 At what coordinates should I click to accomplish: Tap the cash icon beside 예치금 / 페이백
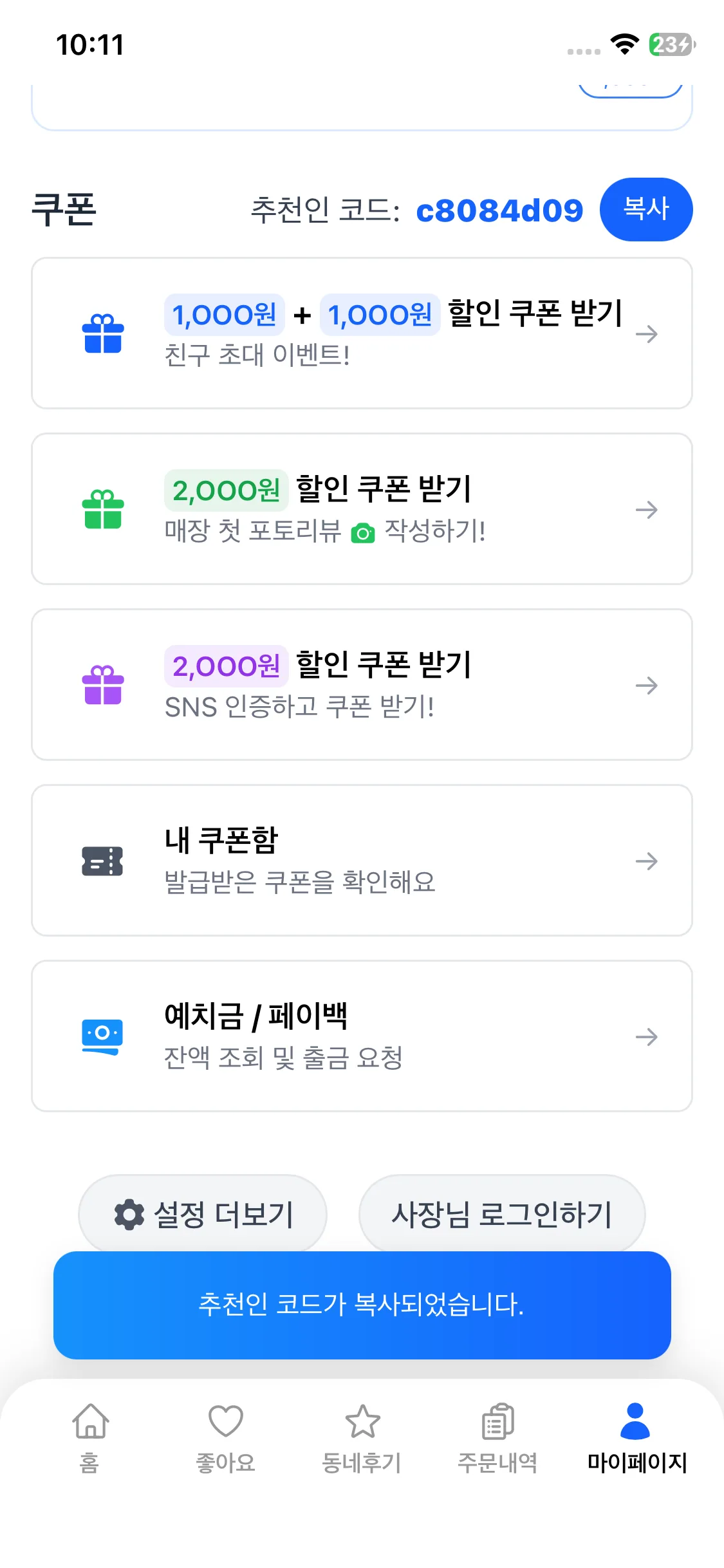102,1036
